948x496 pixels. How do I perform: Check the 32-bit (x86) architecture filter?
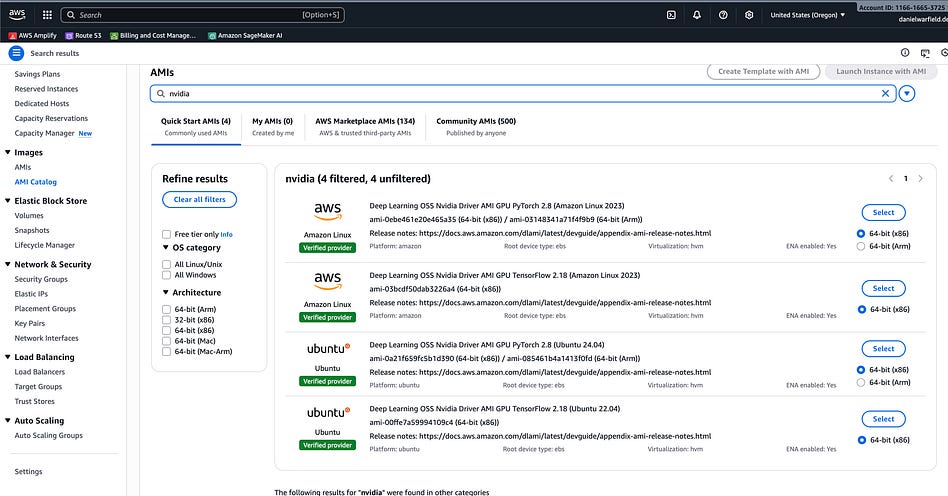pos(166,320)
